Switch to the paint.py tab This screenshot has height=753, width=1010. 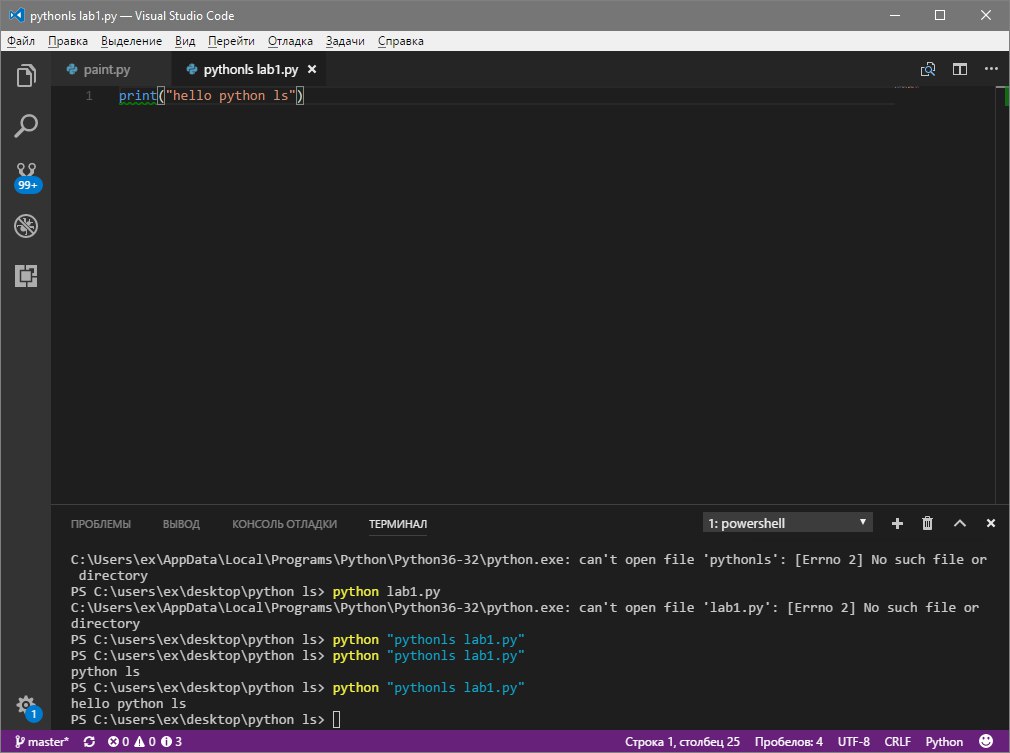[x=106, y=70]
